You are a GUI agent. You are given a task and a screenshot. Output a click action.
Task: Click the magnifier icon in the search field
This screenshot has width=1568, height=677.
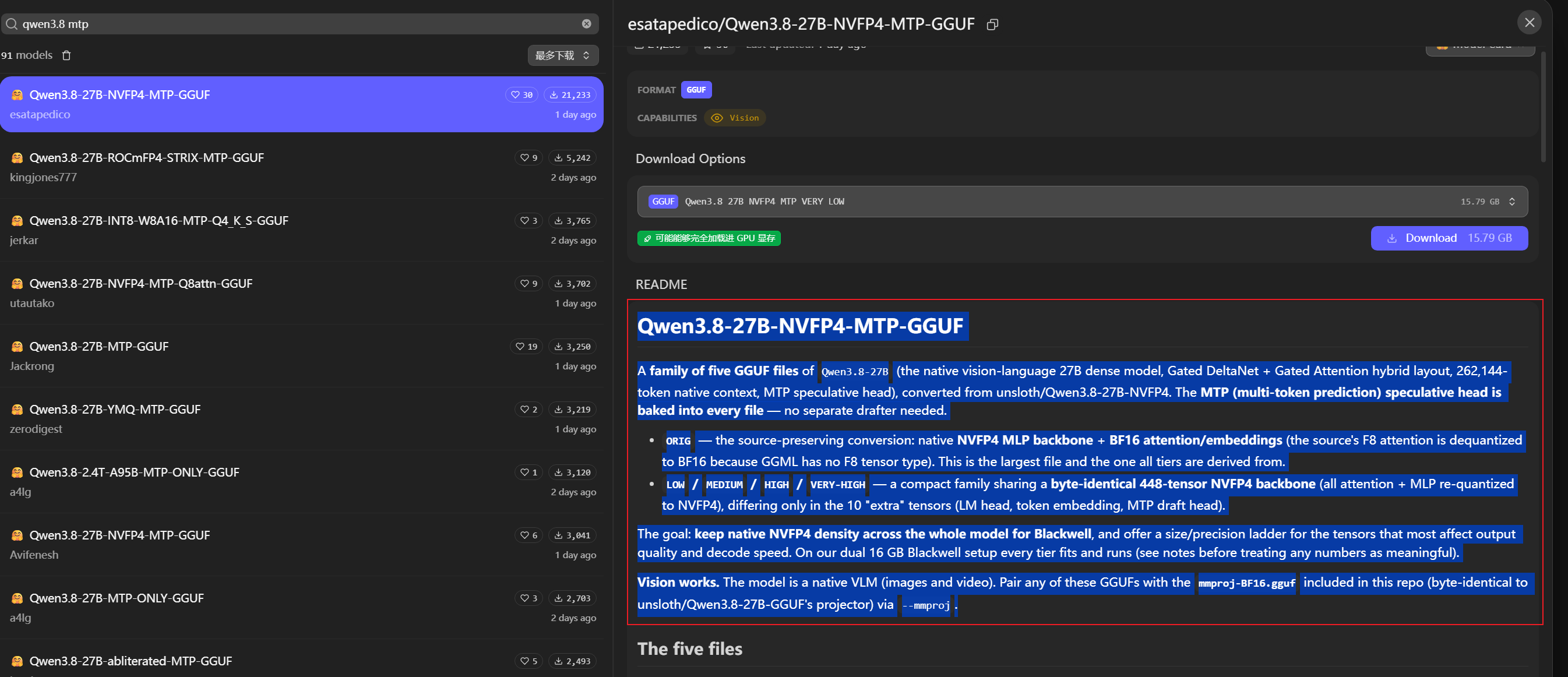(x=12, y=24)
